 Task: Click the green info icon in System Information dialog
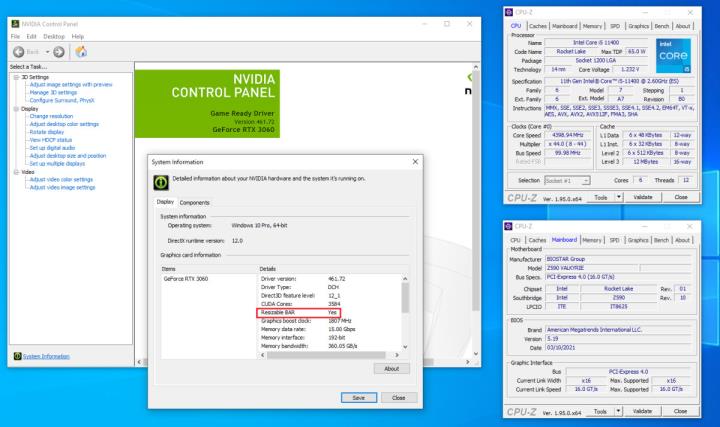[x=161, y=183]
